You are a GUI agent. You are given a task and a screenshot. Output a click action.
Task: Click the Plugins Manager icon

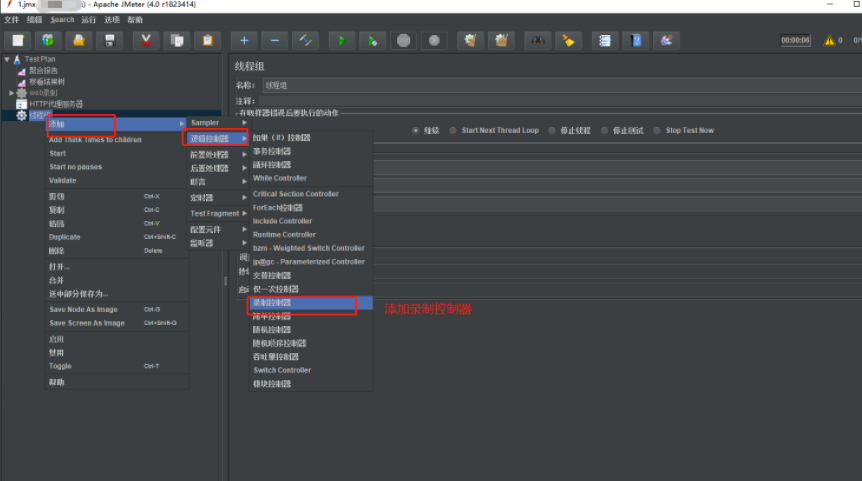point(666,41)
